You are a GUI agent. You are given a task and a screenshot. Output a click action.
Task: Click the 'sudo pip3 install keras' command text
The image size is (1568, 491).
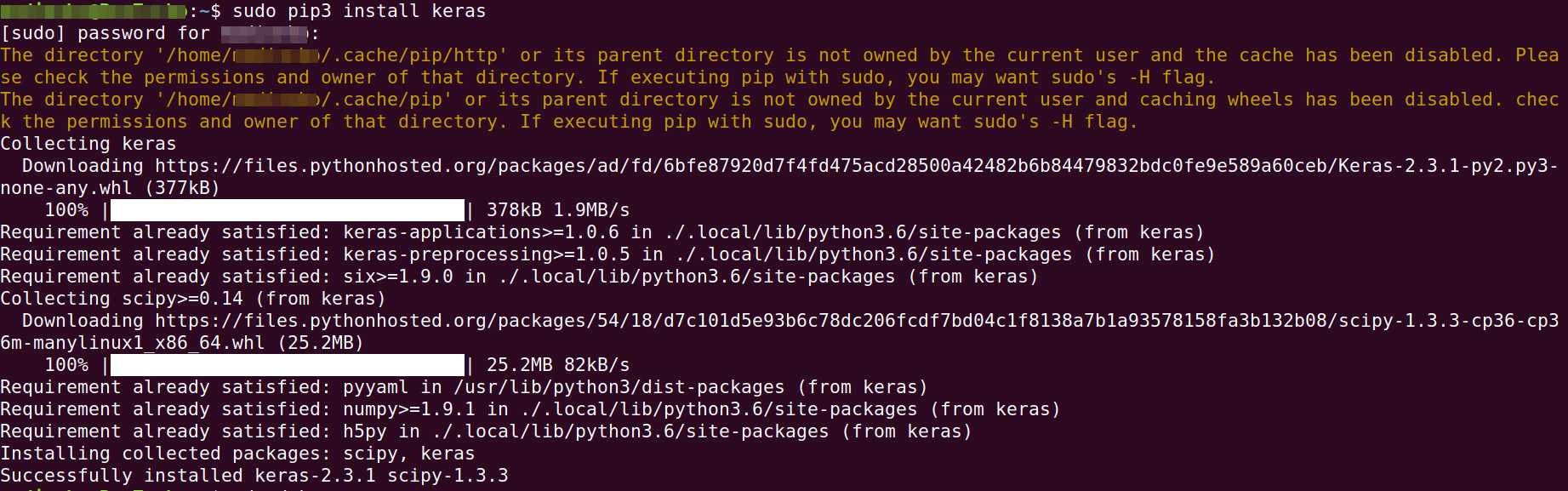[359, 11]
